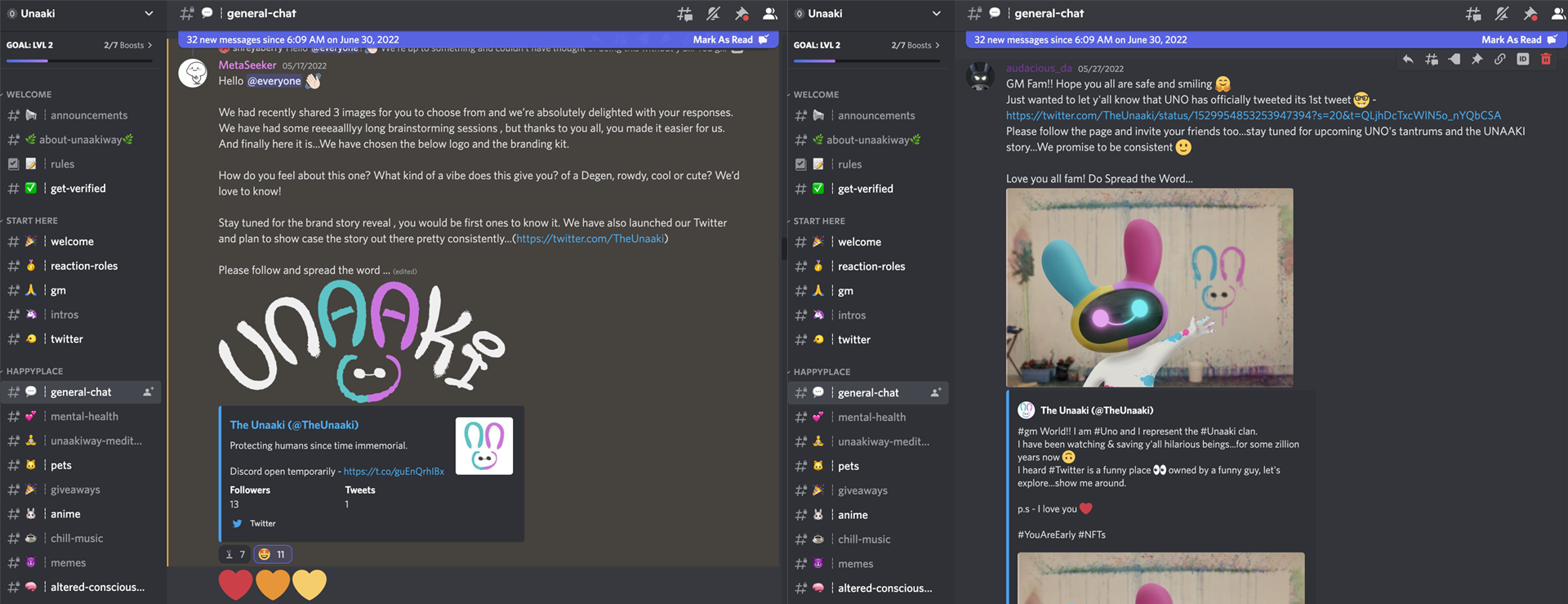Viewport: 1568px width, 604px height.
Task: Collapse HAPPYPLACE category in left sidebar
Action: click(34, 371)
